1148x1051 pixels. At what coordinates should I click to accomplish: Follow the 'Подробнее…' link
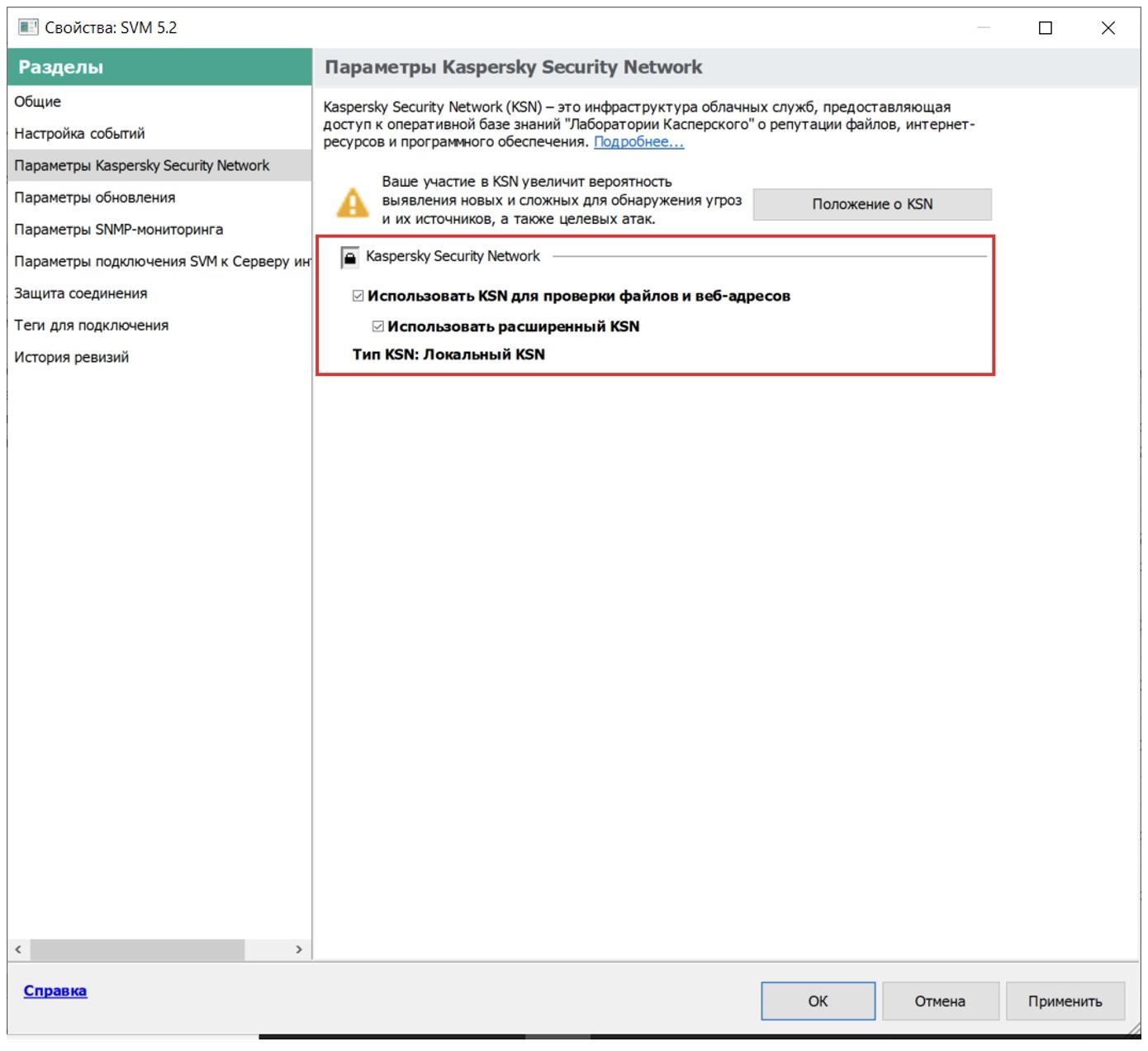click(x=638, y=142)
